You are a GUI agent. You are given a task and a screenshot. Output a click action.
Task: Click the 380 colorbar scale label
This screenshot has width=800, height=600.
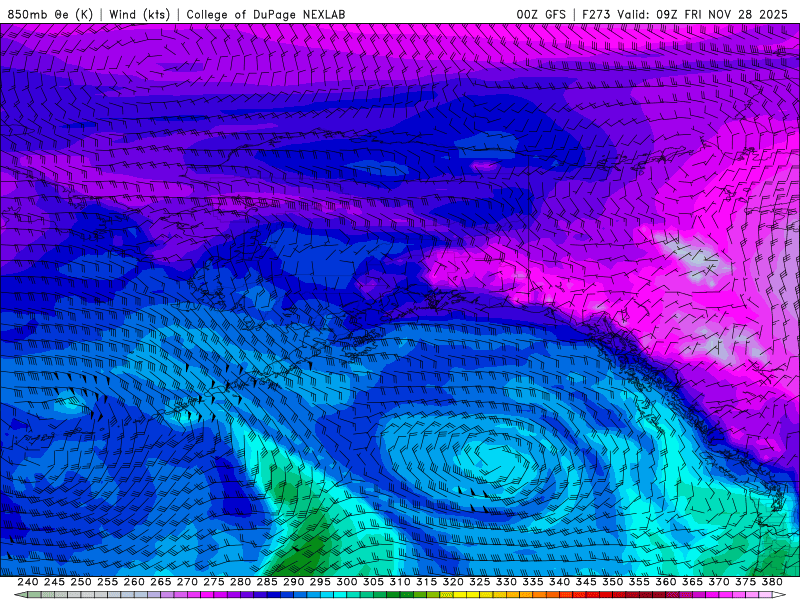(772, 582)
